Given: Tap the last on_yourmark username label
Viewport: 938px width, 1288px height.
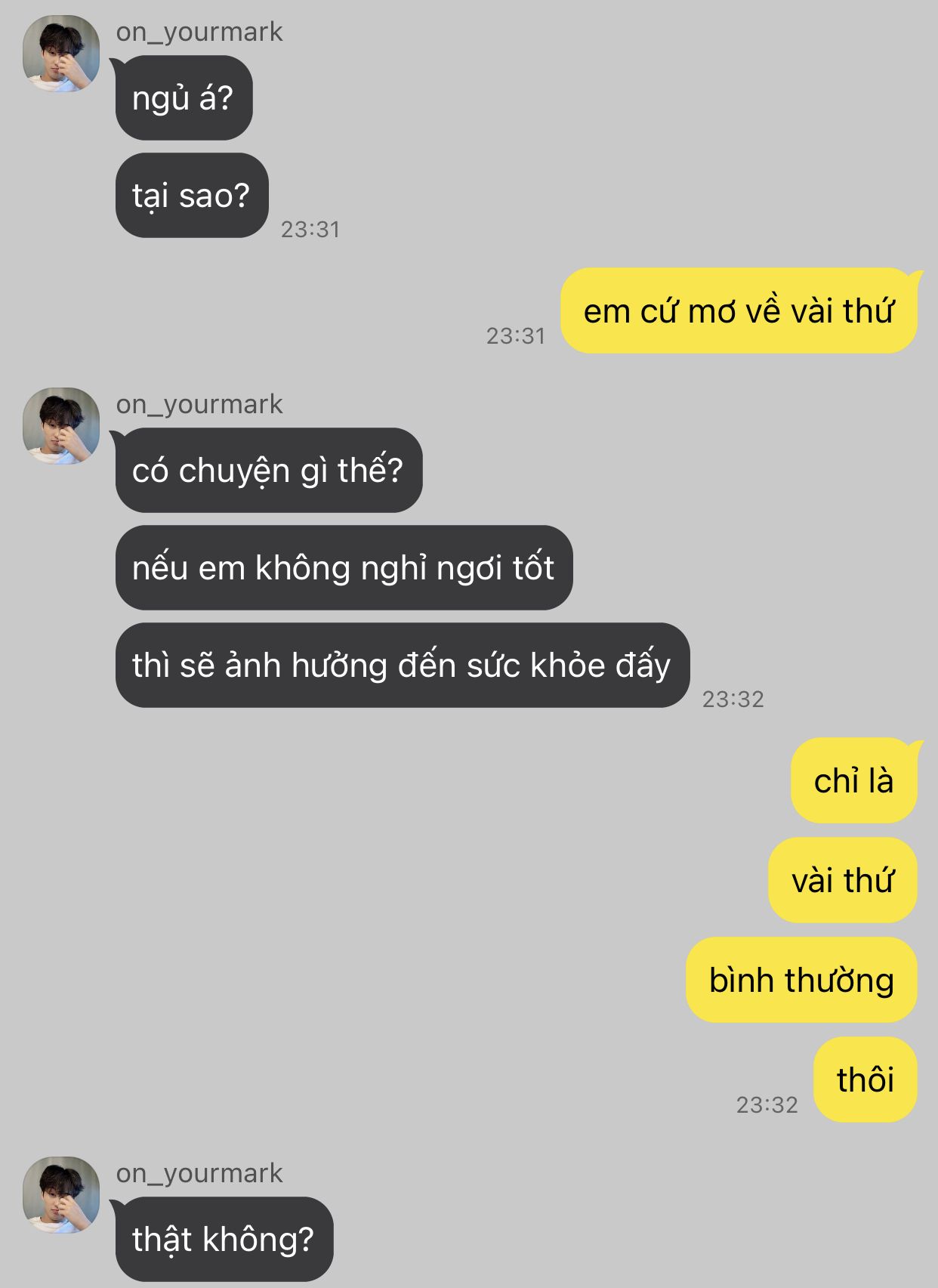Looking at the screenshot, I should (x=199, y=1173).
